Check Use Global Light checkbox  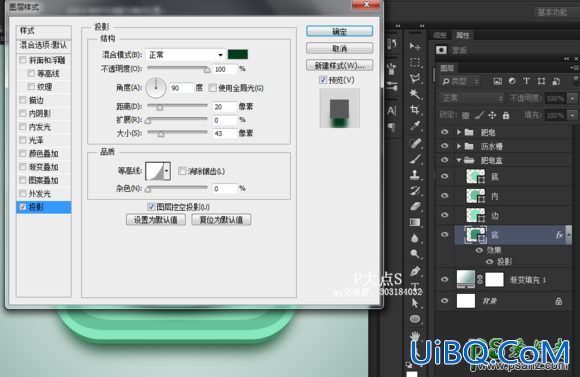click(212, 88)
